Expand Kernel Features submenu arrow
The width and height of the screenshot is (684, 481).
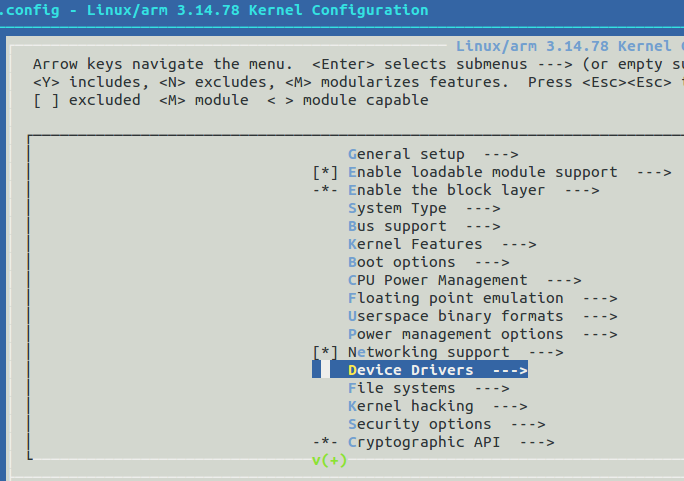pyautogui.click(x=518, y=244)
